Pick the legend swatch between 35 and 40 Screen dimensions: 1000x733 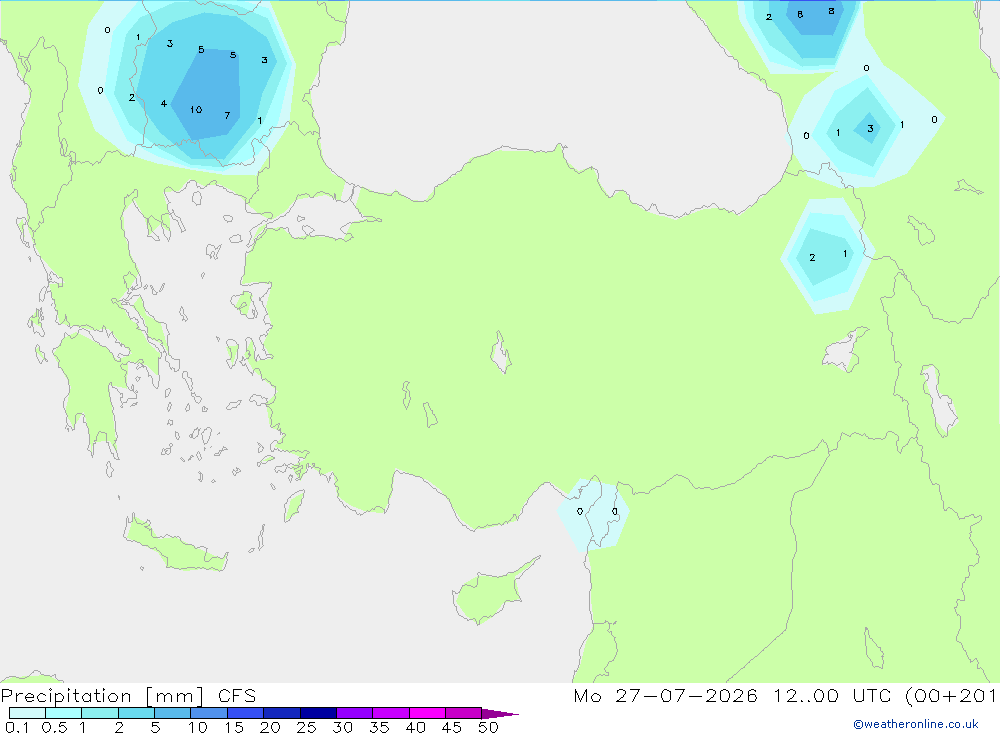391,713
